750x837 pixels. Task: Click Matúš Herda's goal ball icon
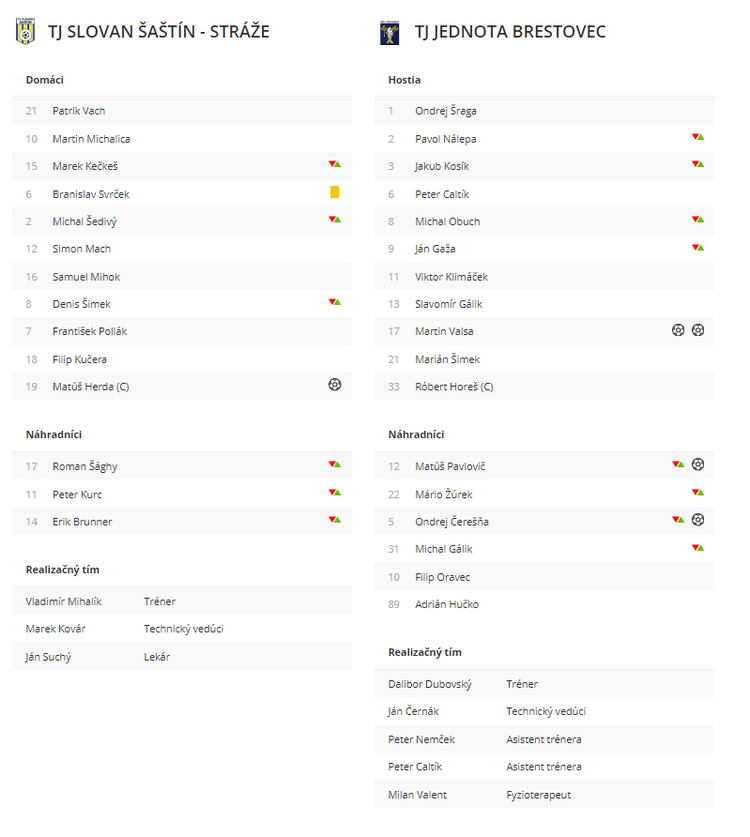[x=335, y=385]
